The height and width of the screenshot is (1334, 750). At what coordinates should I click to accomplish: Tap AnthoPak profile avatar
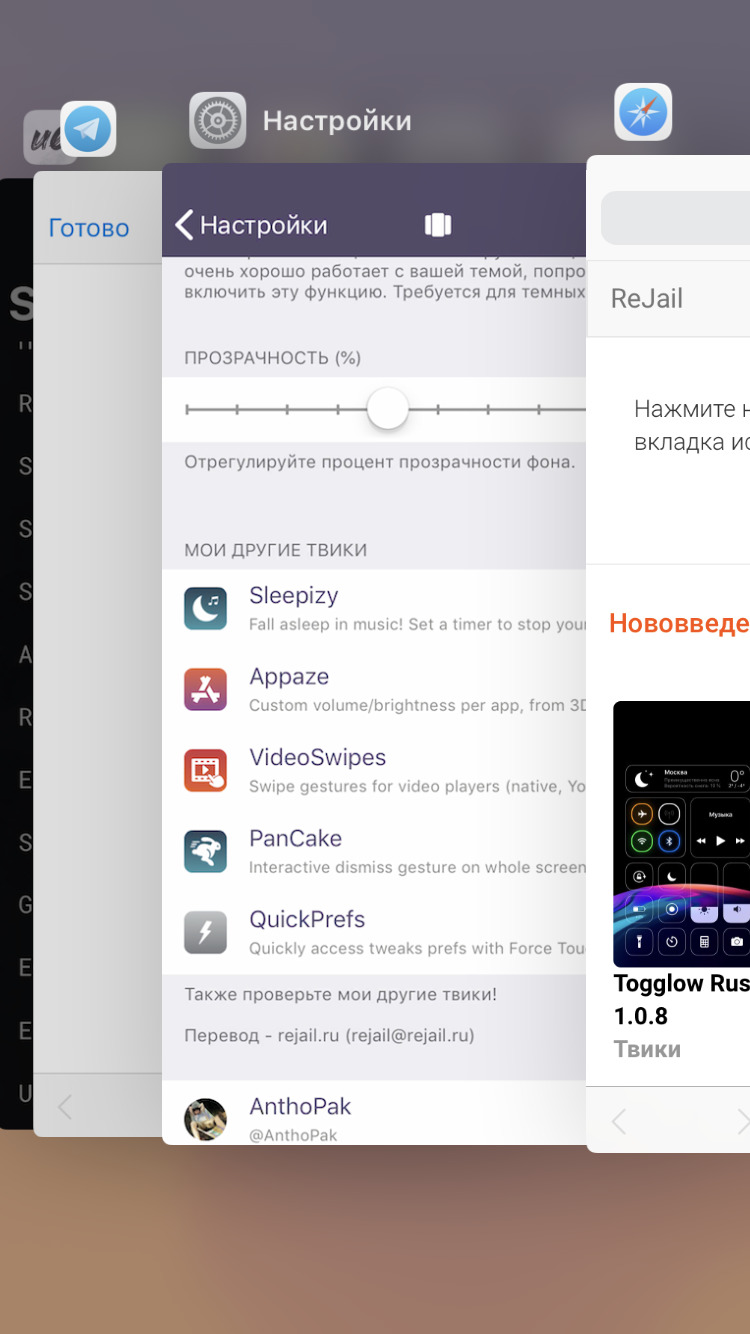pyautogui.click(x=206, y=1119)
